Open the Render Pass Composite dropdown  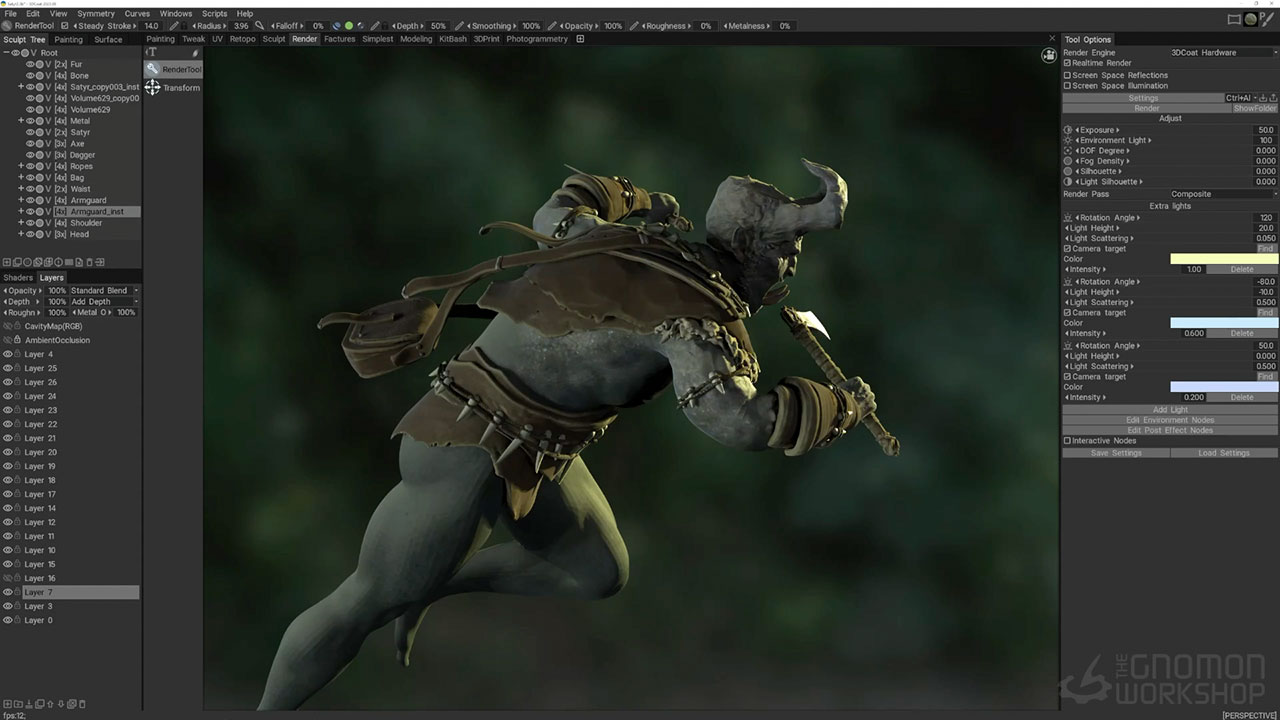[1223, 194]
